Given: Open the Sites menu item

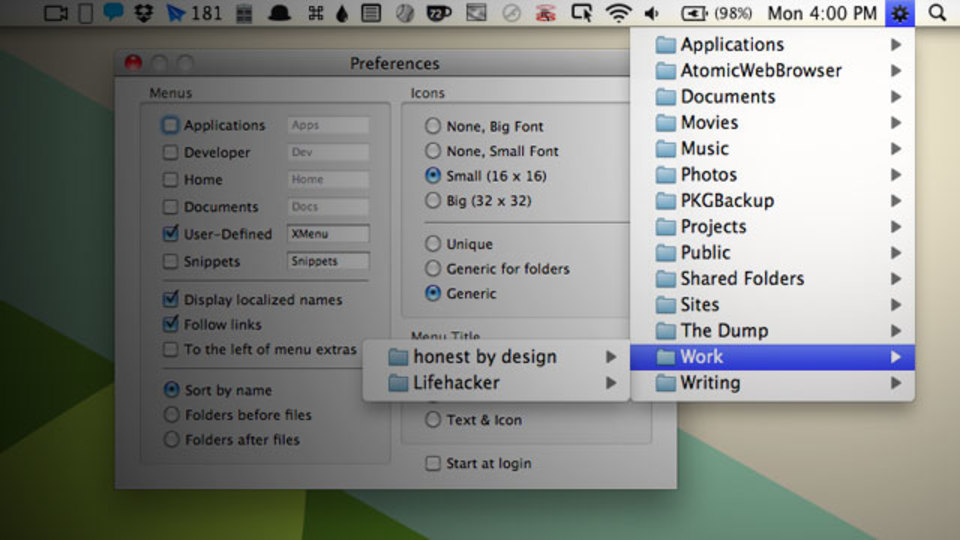Looking at the screenshot, I should click(773, 305).
